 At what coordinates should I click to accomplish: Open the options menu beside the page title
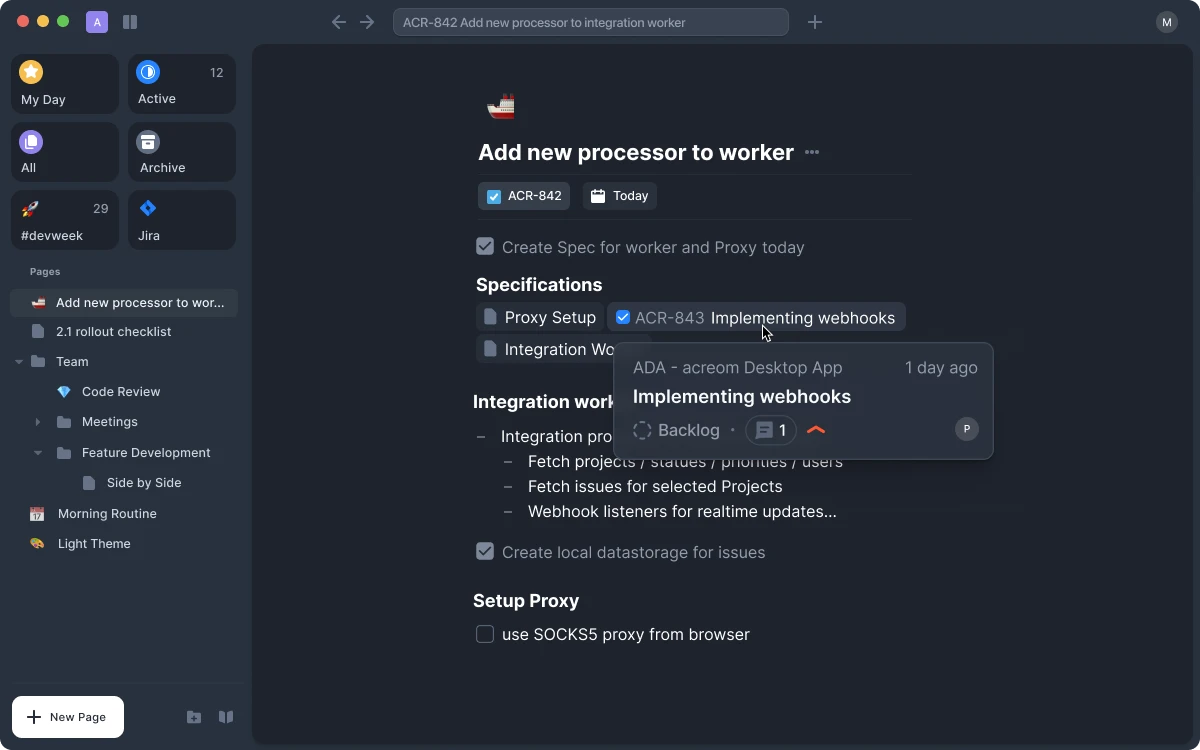click(x=811, y=152)
